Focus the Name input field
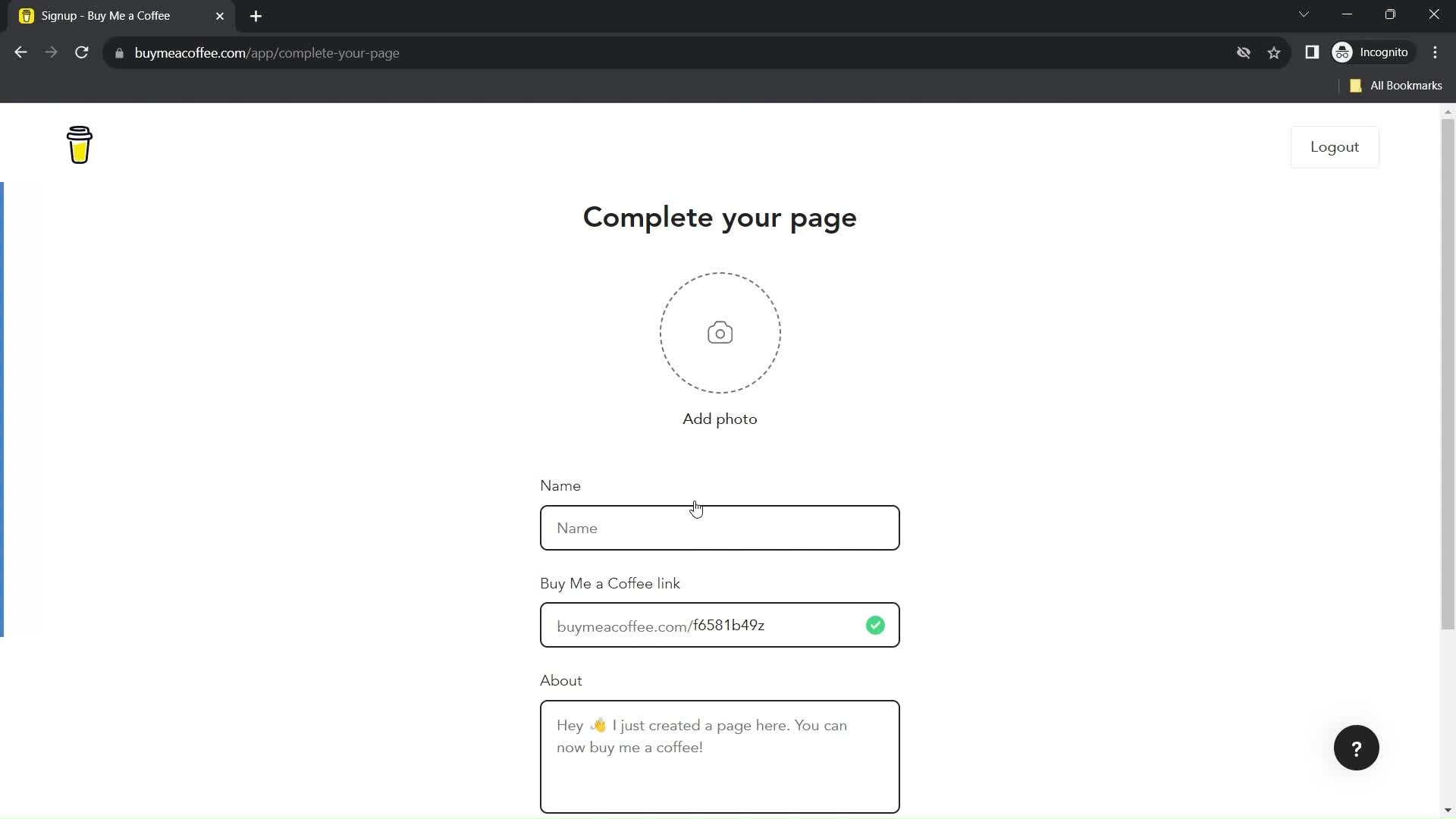 point(720,528)
